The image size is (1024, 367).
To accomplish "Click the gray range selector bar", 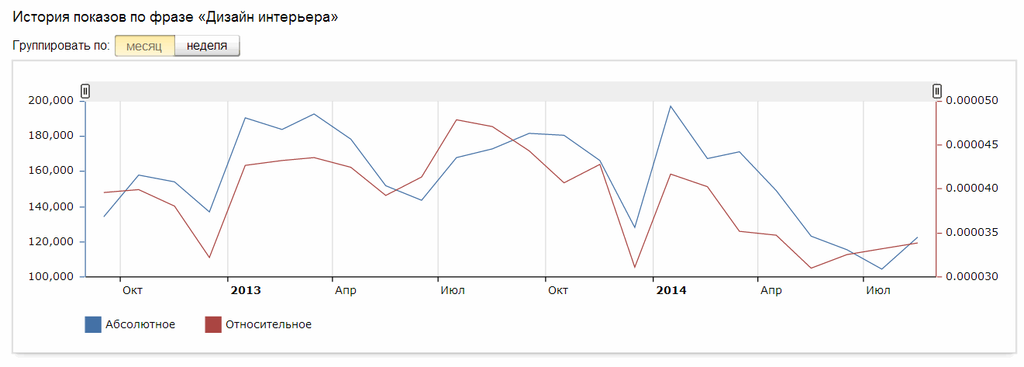I will click(x=511, y=91).
